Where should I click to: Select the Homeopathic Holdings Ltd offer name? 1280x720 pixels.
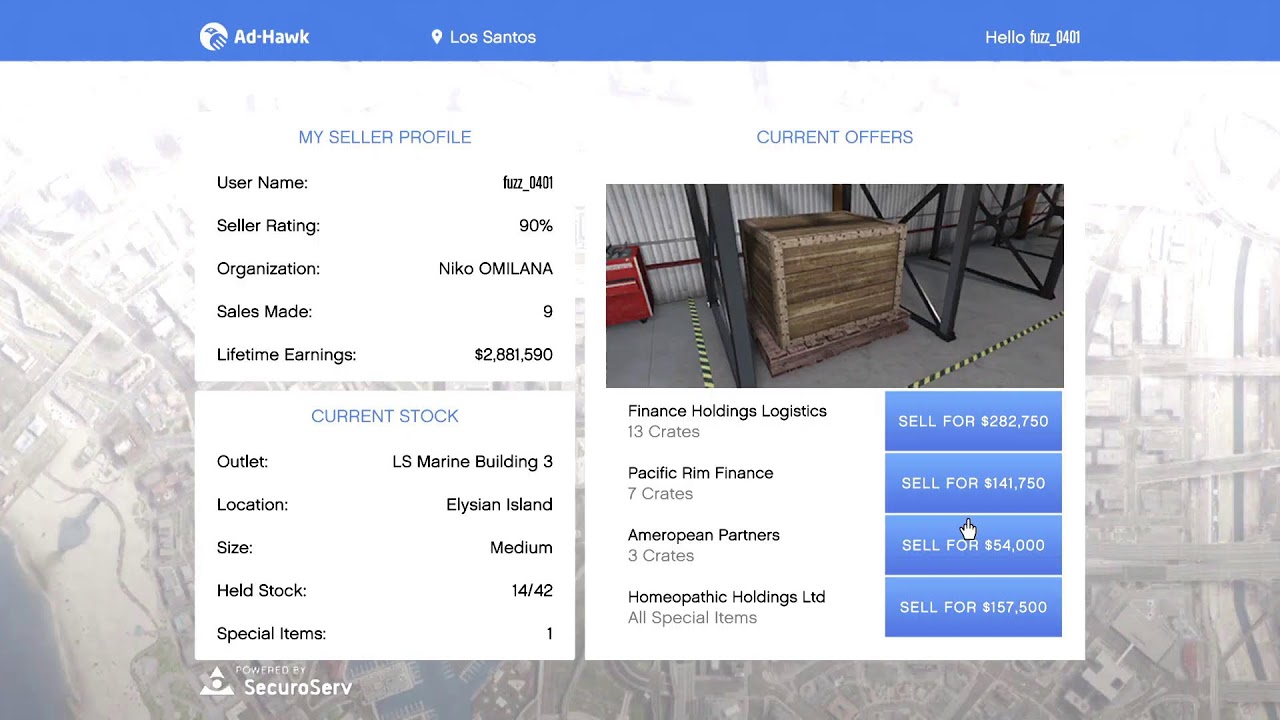tap(726, 597)
